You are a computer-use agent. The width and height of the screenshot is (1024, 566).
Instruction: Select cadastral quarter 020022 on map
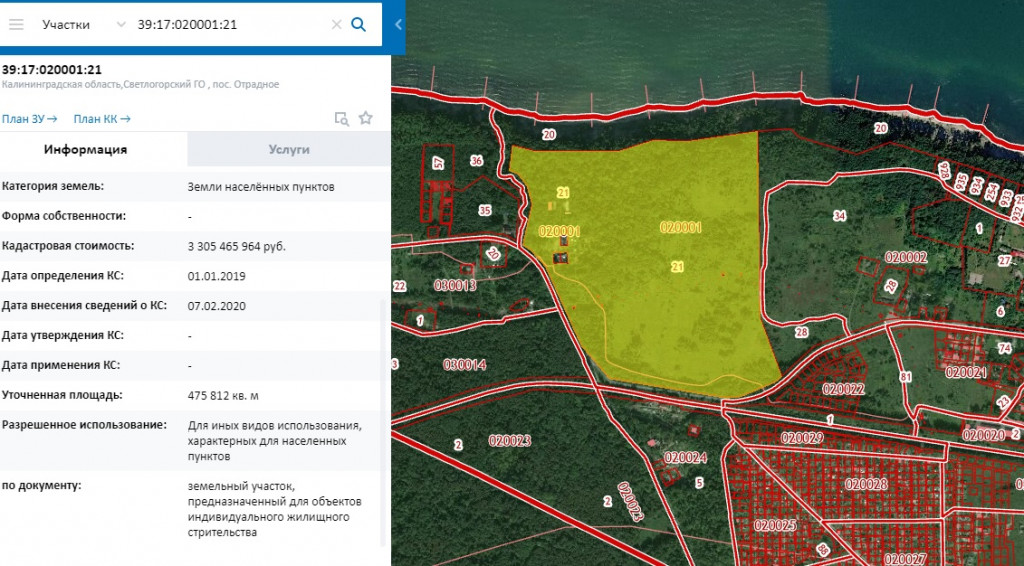click(x=842, y=388)
